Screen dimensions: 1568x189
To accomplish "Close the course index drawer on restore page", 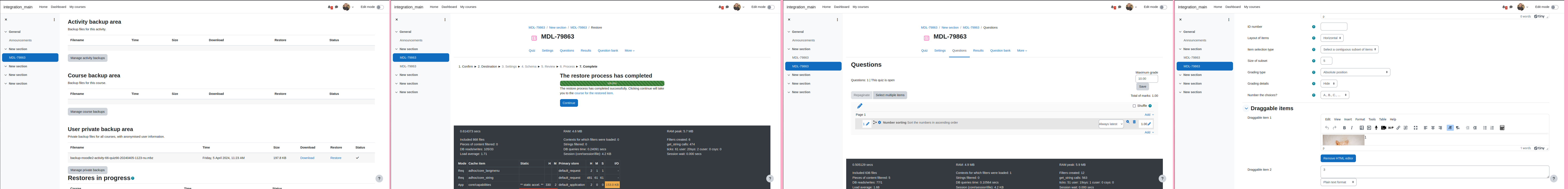I will 397,19.
